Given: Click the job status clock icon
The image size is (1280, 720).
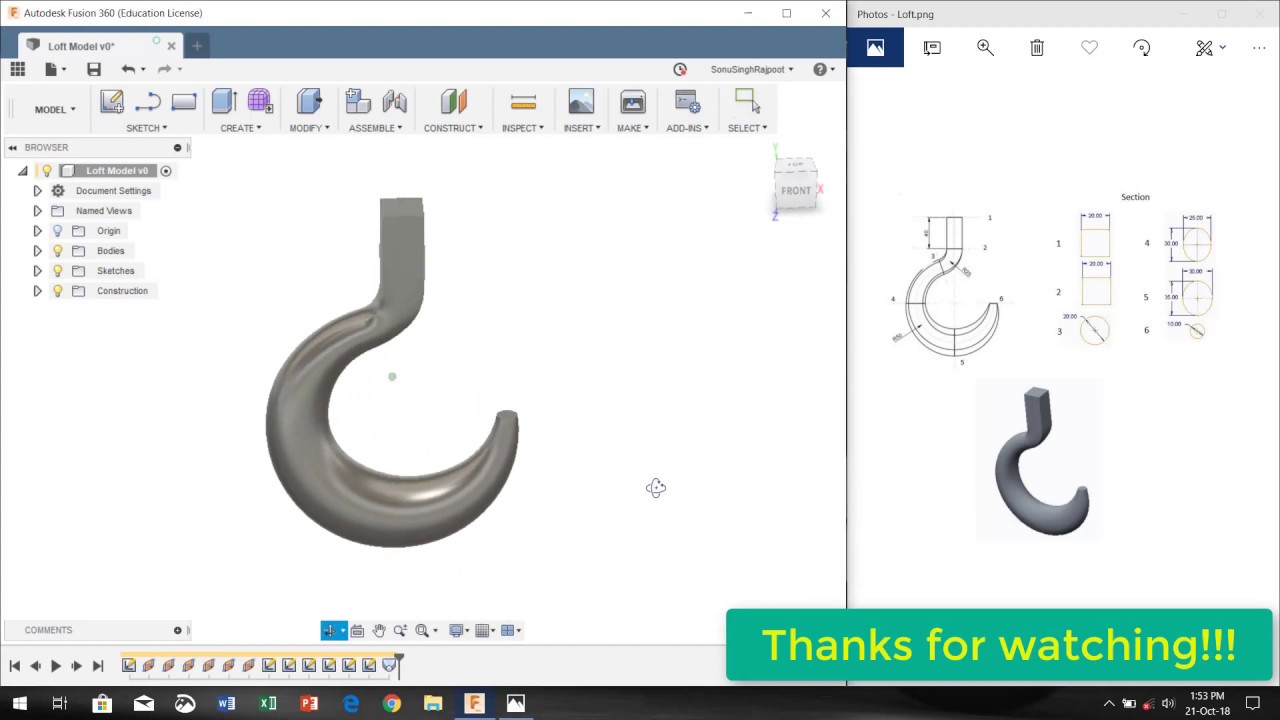Looking at the screenshot, I should 680,69.
